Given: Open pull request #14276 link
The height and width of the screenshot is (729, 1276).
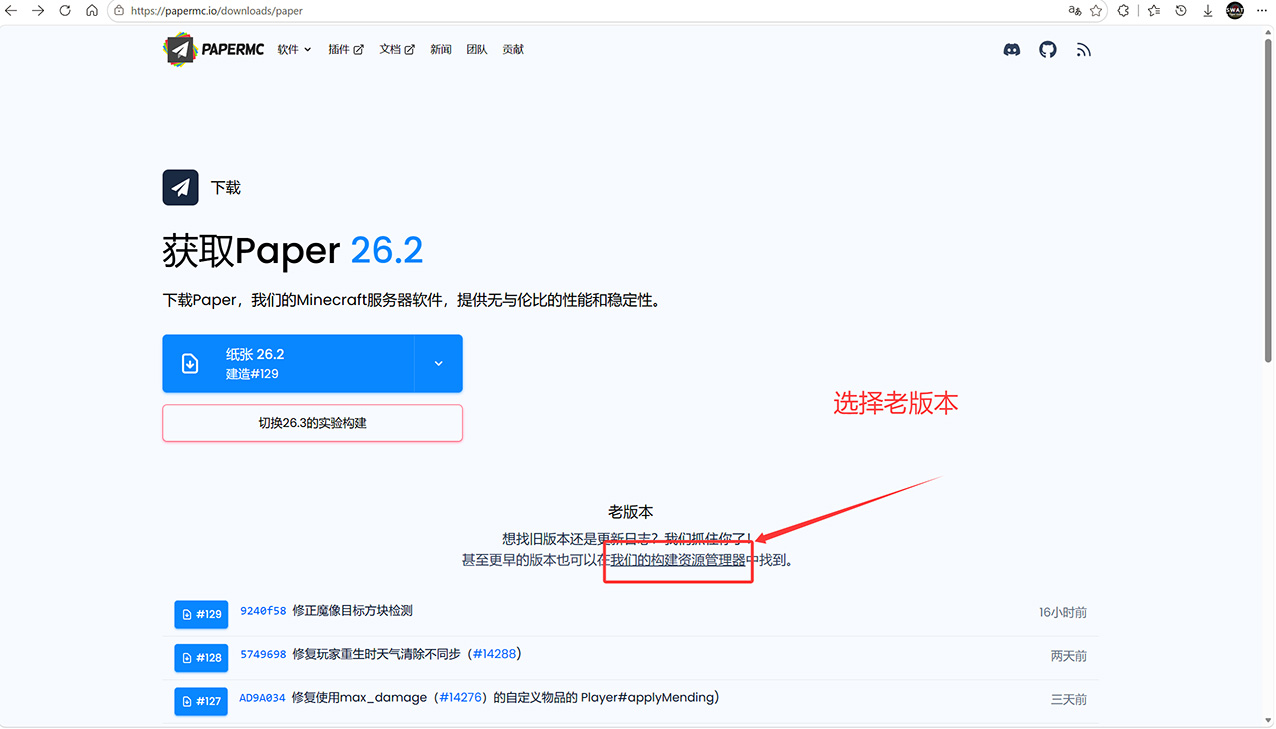Looking at the screenshot, I should pos(461,698).
